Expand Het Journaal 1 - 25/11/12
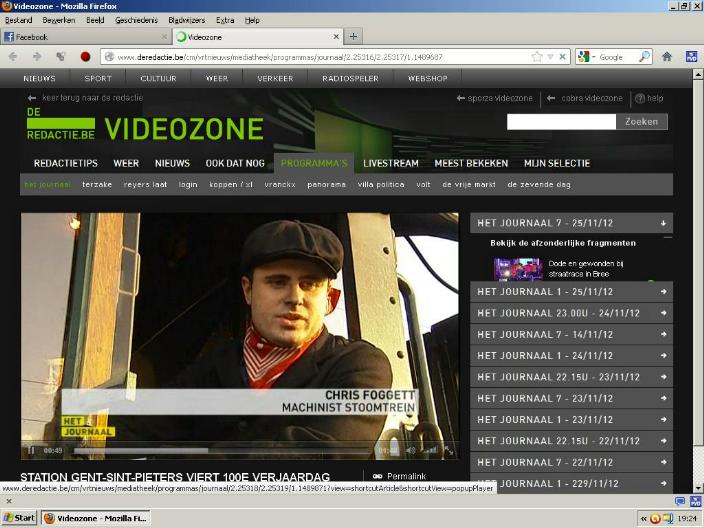Image resolution: width=704 pixels, height=528 pixels. tap(571, 292)
